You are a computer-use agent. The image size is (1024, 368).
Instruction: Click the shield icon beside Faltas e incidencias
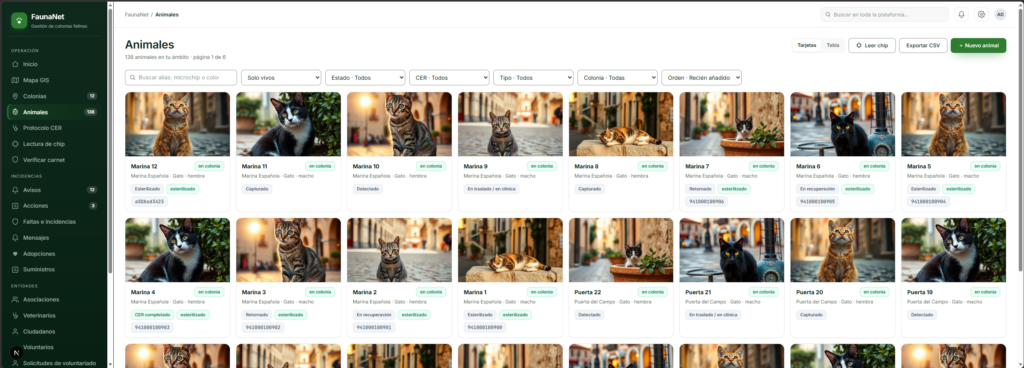(x=16, y=222)
